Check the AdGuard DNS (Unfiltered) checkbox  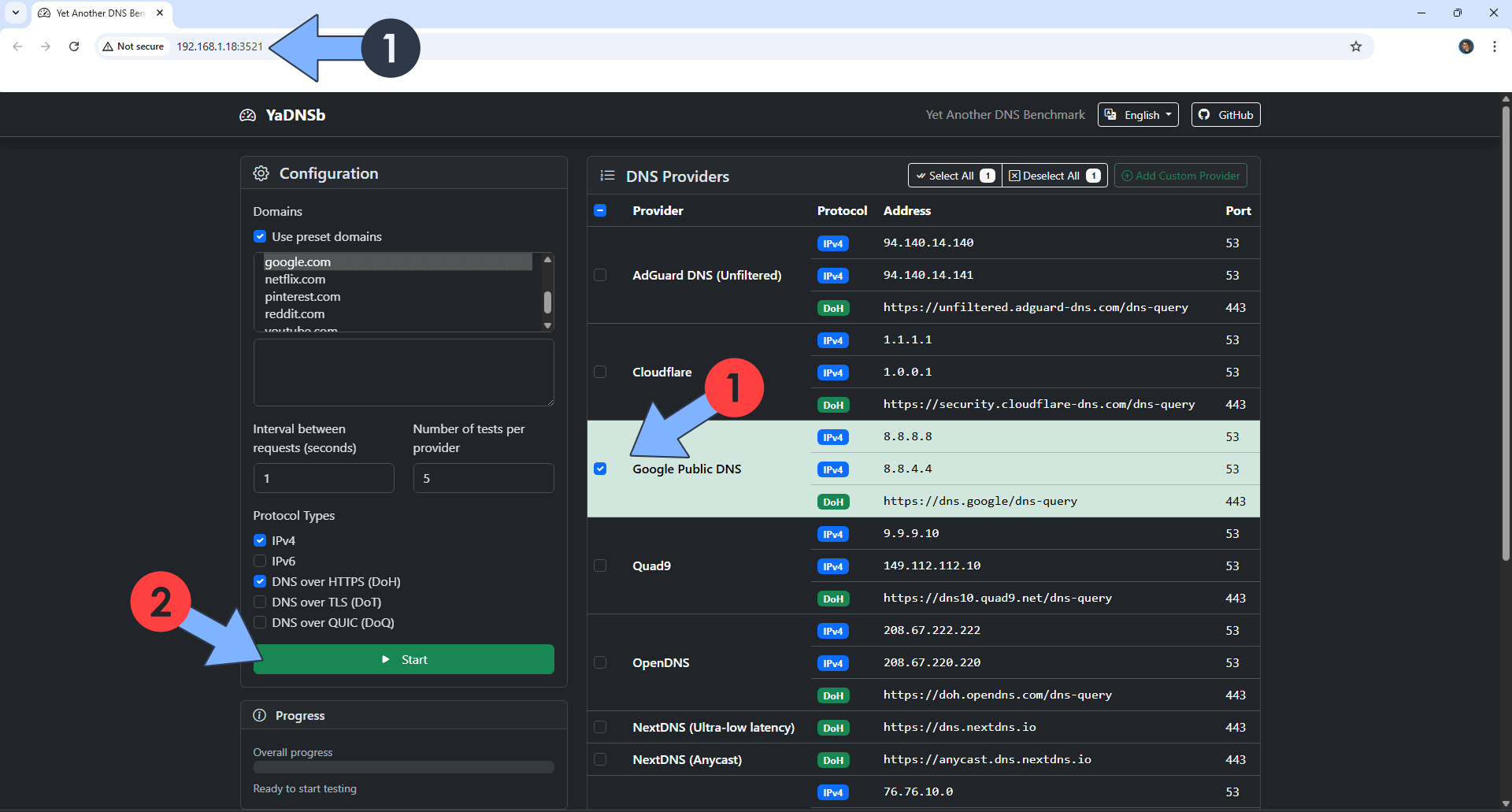pyautogui.click(x=600, y=275)
